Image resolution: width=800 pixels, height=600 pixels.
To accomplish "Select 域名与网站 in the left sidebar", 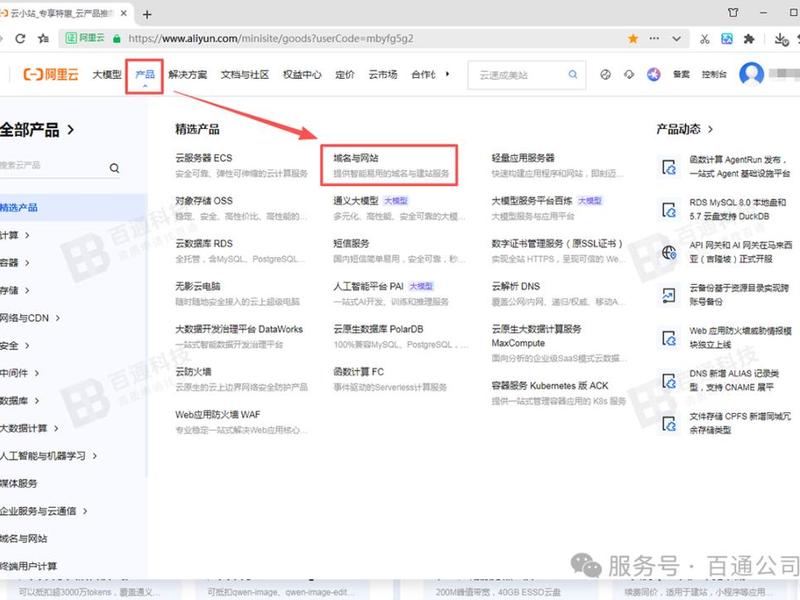I will point(23,538).
